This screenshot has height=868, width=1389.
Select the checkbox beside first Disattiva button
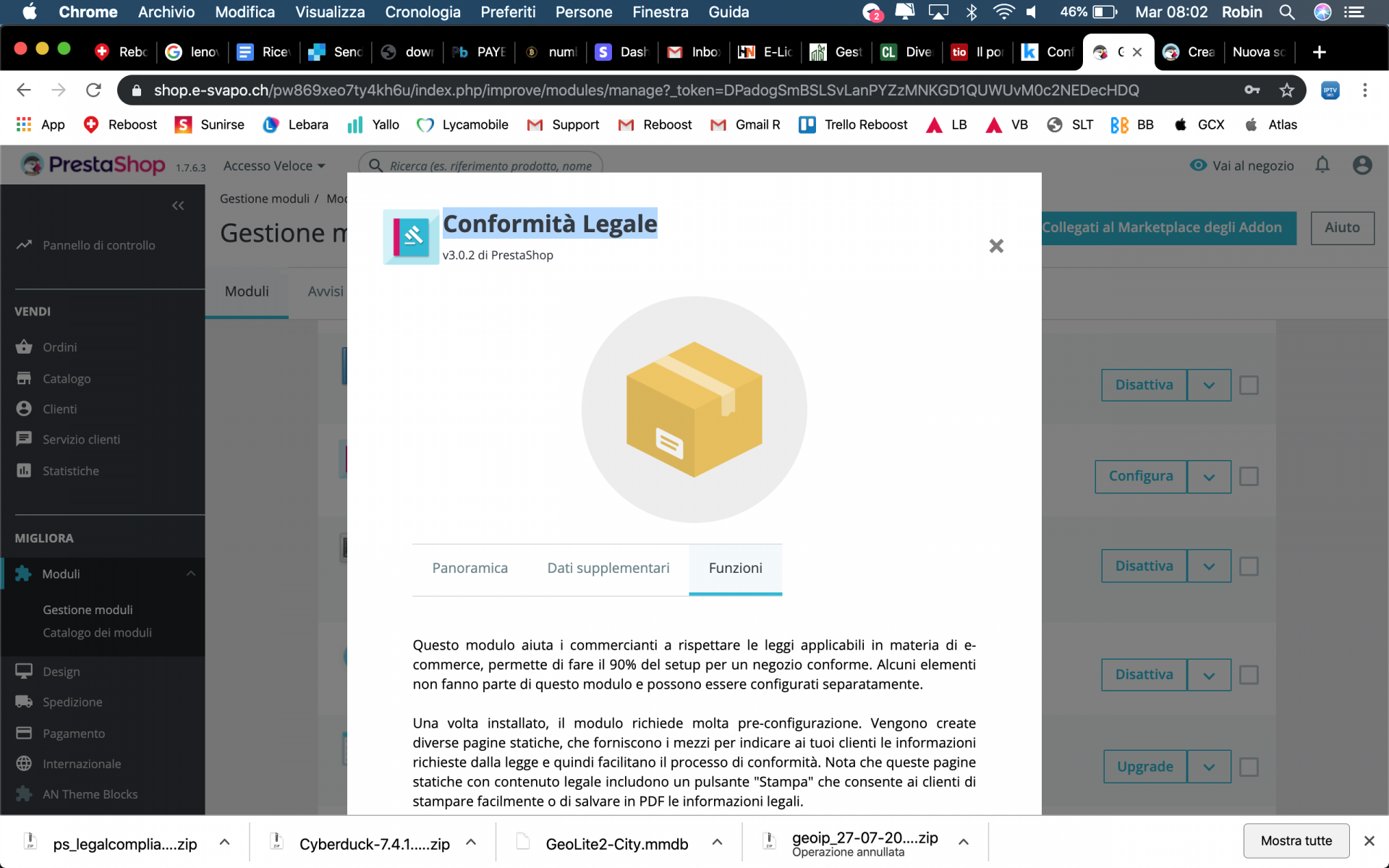pos(1249,386)
